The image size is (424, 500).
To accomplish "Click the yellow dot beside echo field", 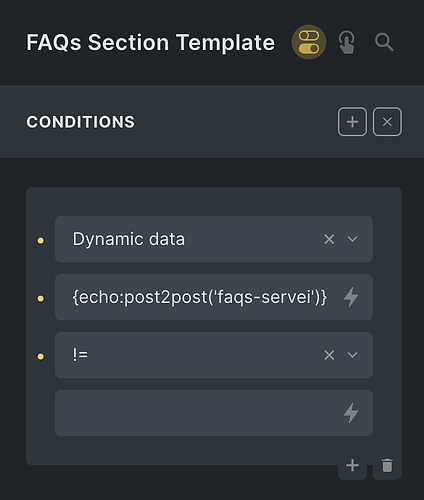I will point(41,298).
